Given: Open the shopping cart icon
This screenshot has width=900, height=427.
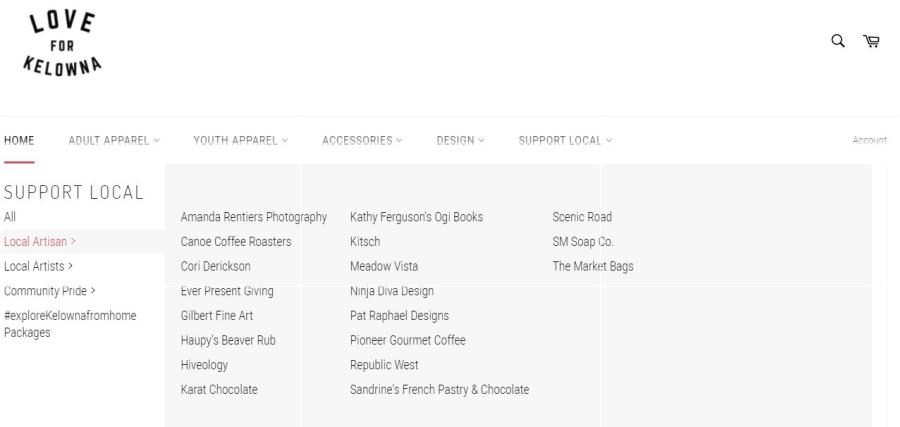Looking at the screenshot, I should [x=871, y=41].
